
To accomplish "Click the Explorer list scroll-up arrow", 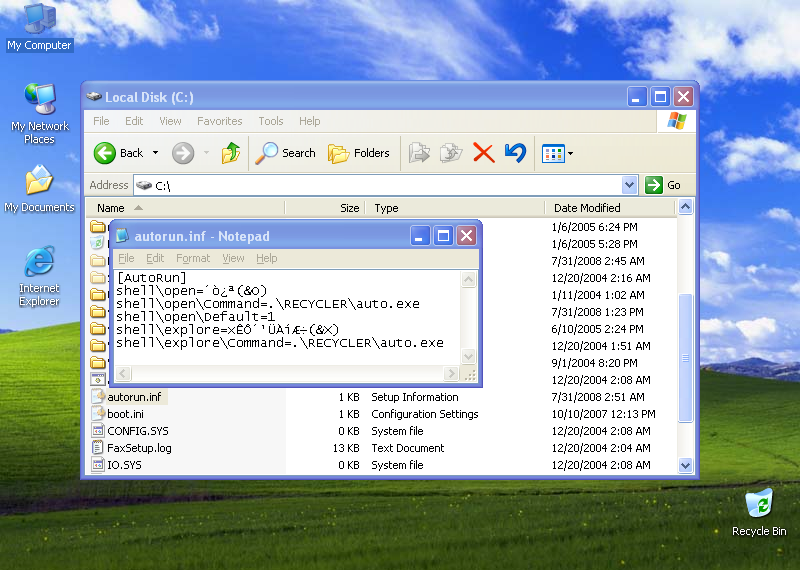I will (685, 207).
